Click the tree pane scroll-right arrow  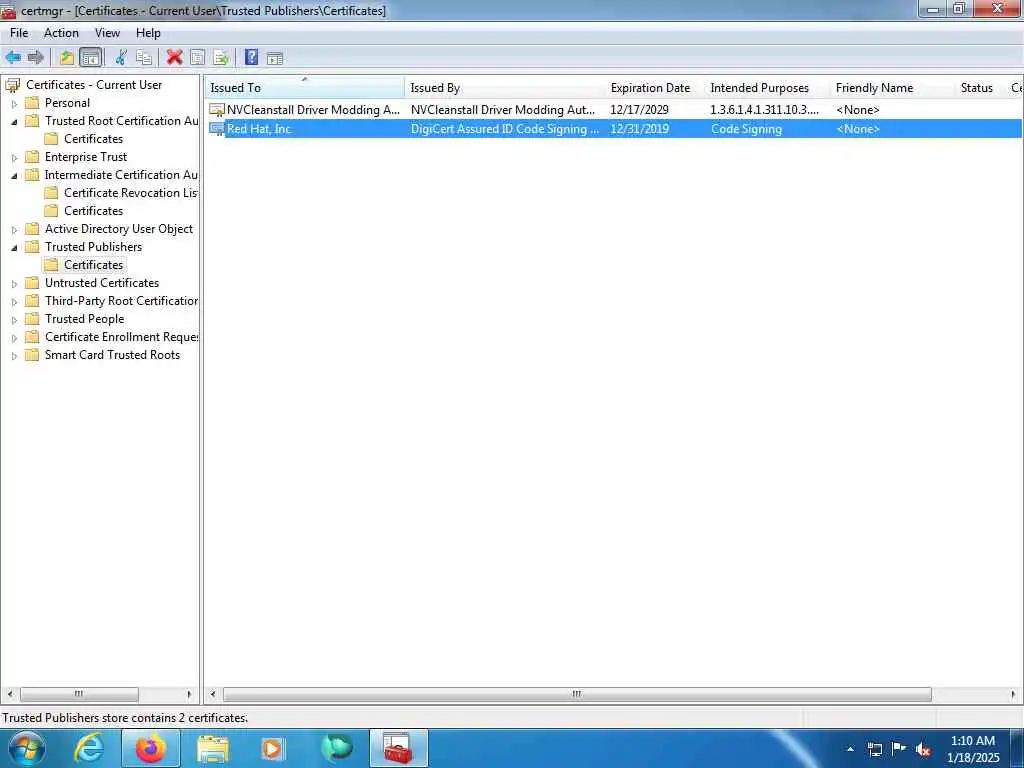[189, 694]
